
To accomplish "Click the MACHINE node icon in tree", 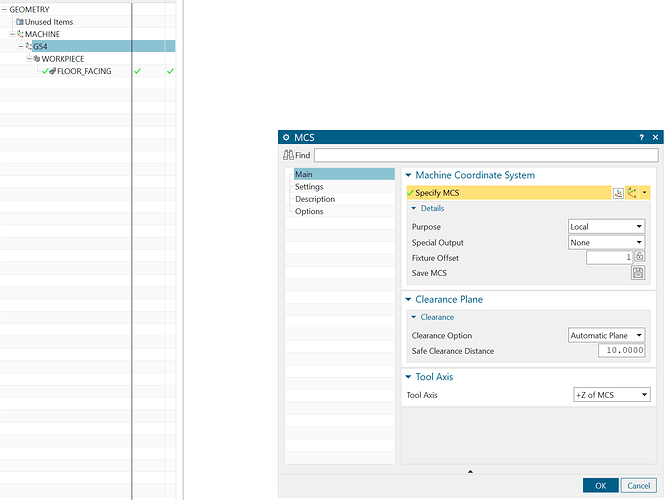I will 20,34.
